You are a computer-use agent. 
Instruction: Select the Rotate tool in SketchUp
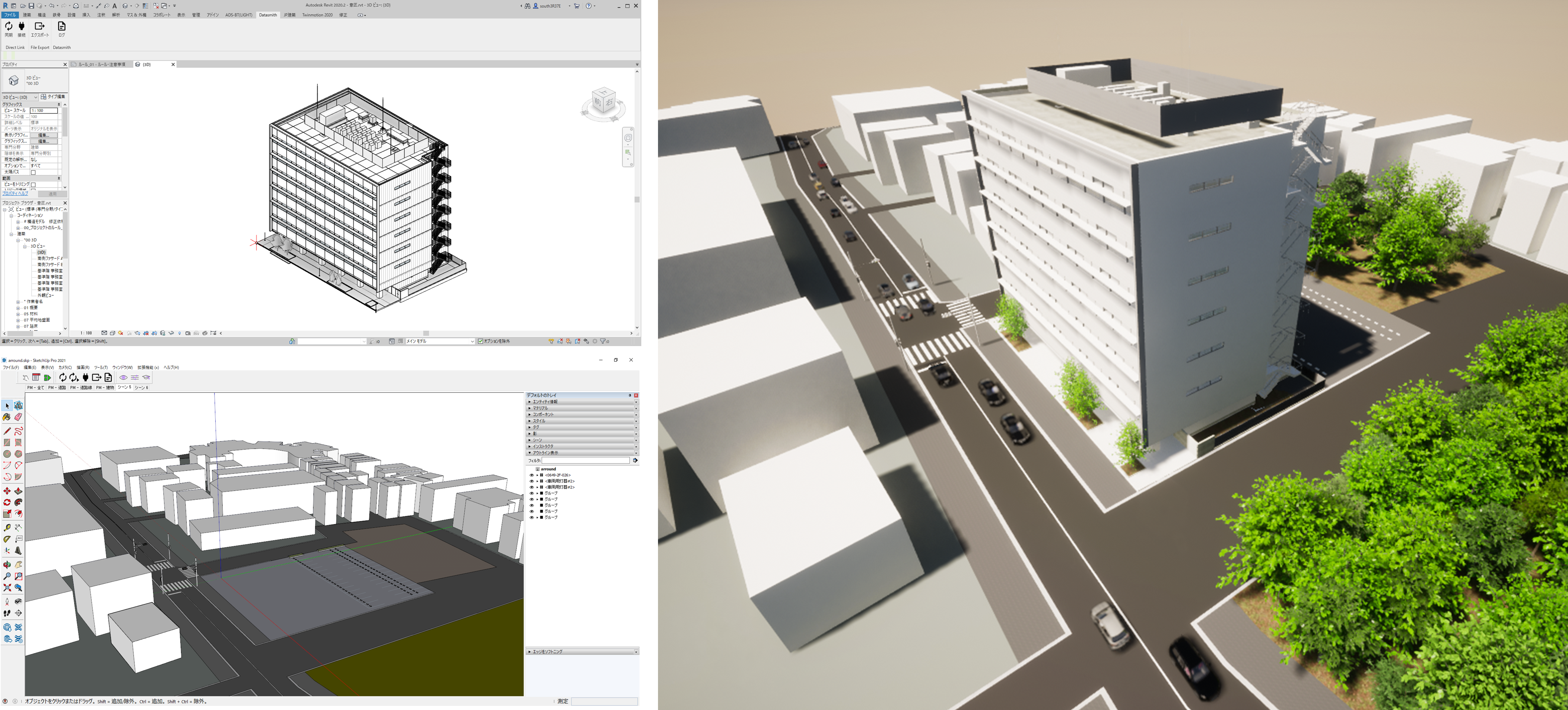[x=7, y=502]
